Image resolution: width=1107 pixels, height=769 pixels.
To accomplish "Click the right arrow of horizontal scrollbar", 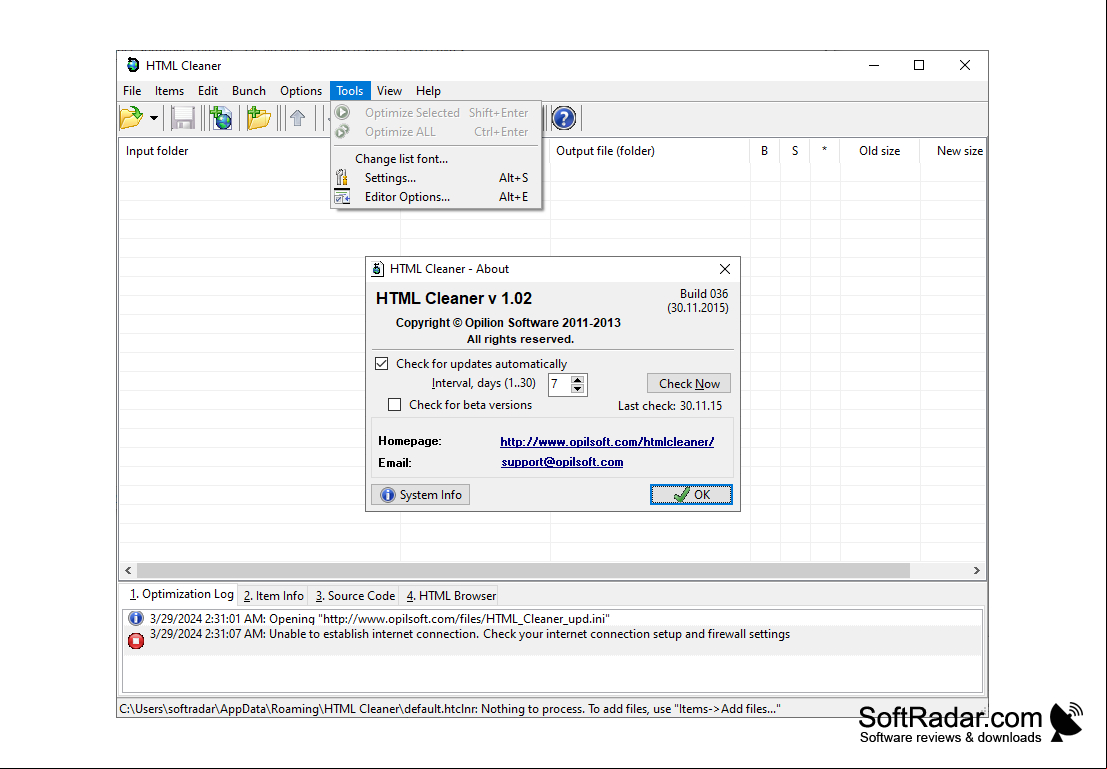I will (x=977, y=571).
